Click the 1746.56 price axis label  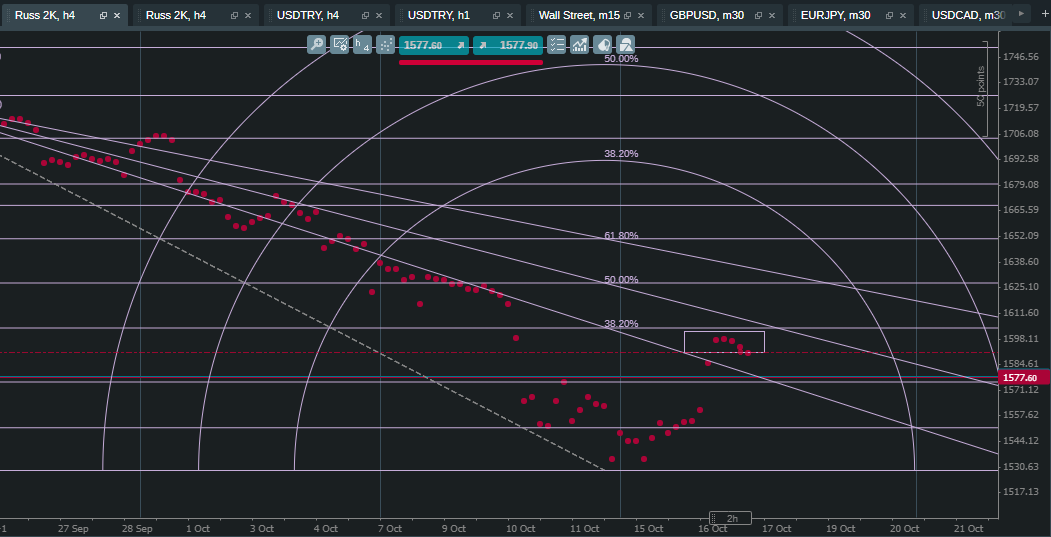pyautogui.click(x=1021, y=56)
